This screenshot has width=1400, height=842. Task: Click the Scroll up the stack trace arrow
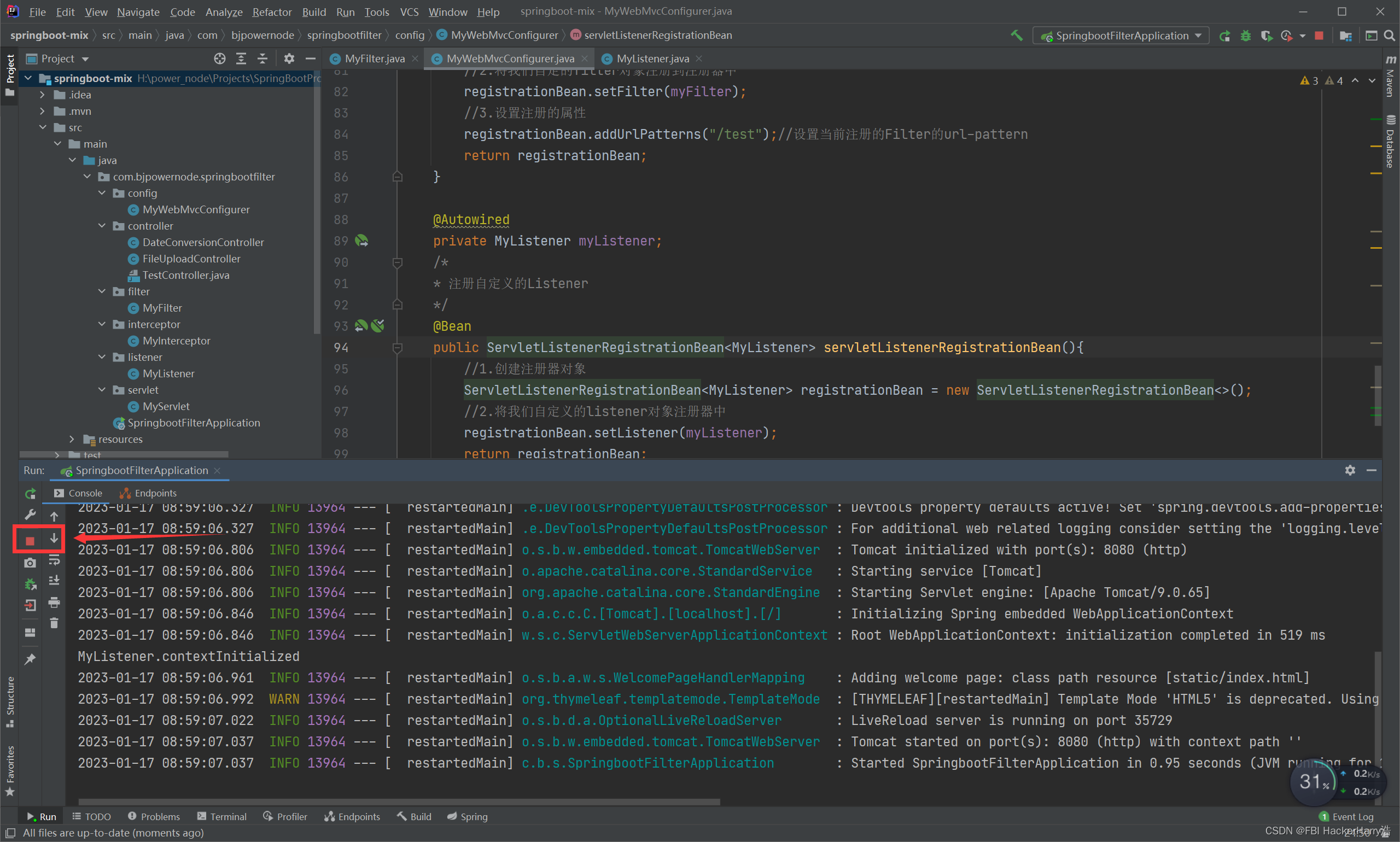54,516
